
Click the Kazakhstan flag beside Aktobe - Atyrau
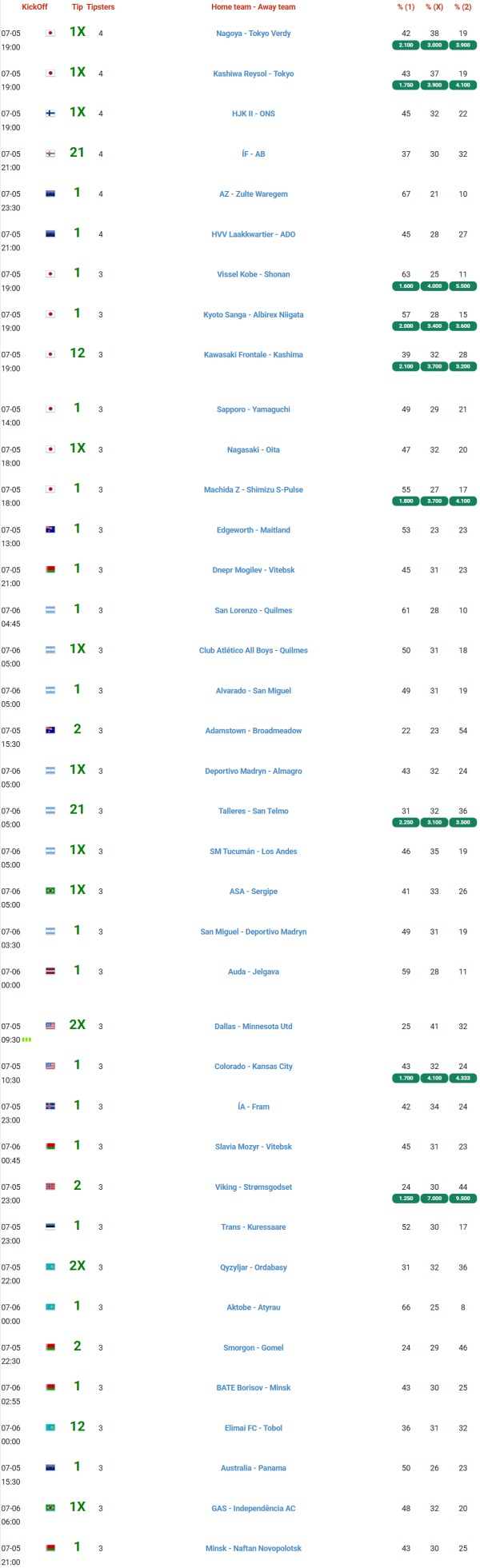coord(50,1307)
